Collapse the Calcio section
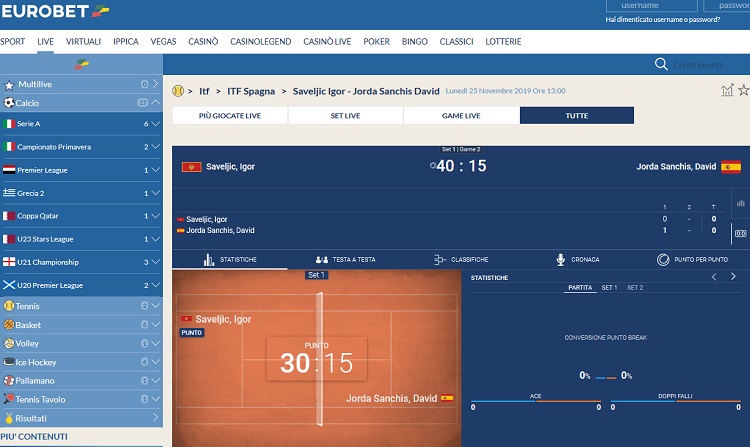 (155, 102)
